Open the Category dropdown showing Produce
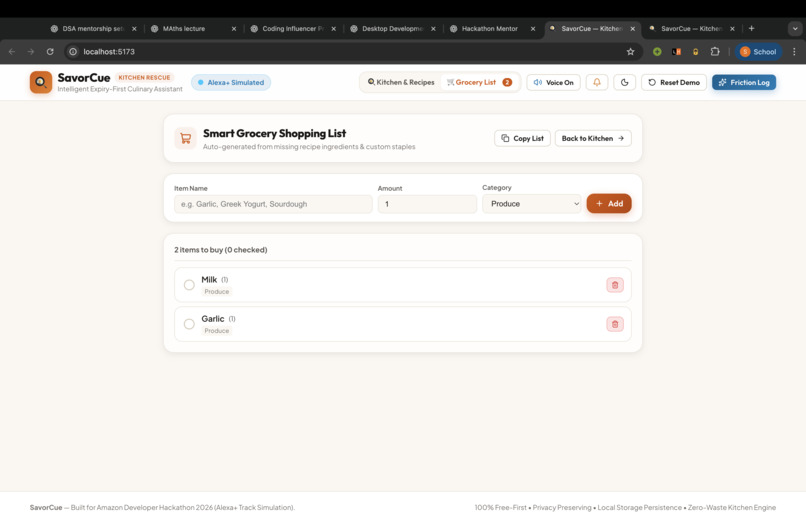806x523 pixels. 532,204
